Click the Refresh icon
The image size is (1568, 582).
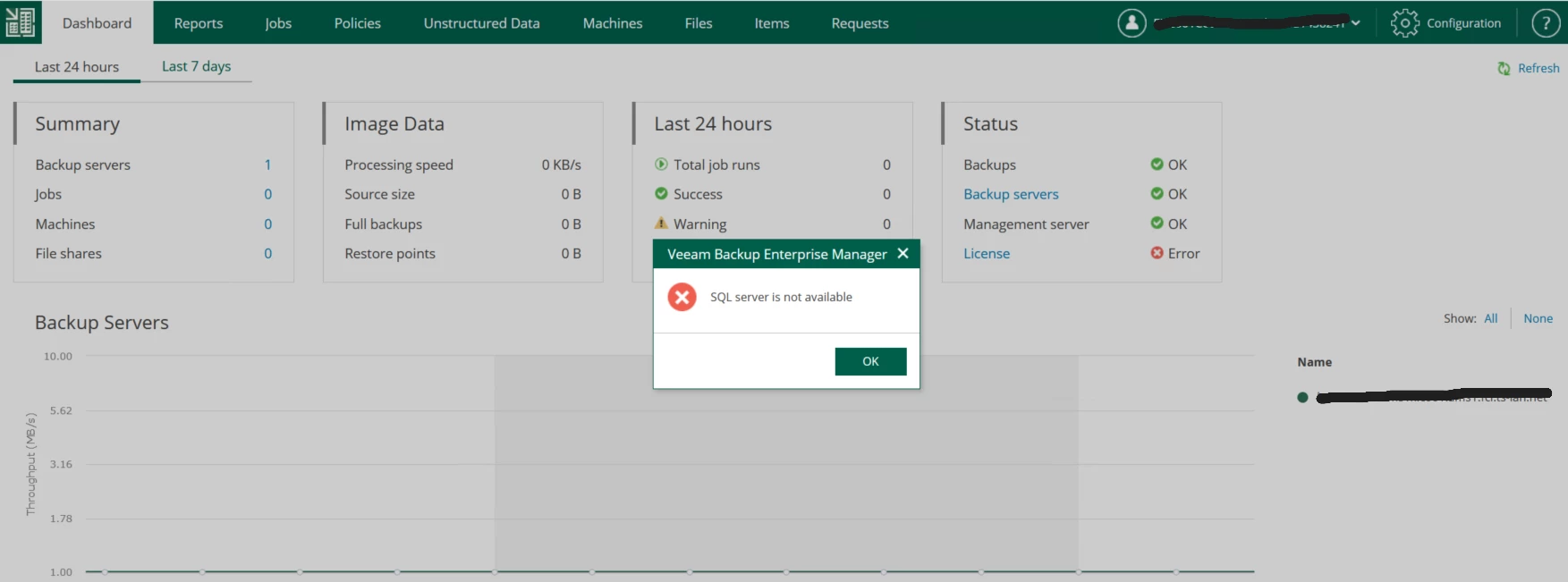pyautogui.click(x=1504, y=69)
